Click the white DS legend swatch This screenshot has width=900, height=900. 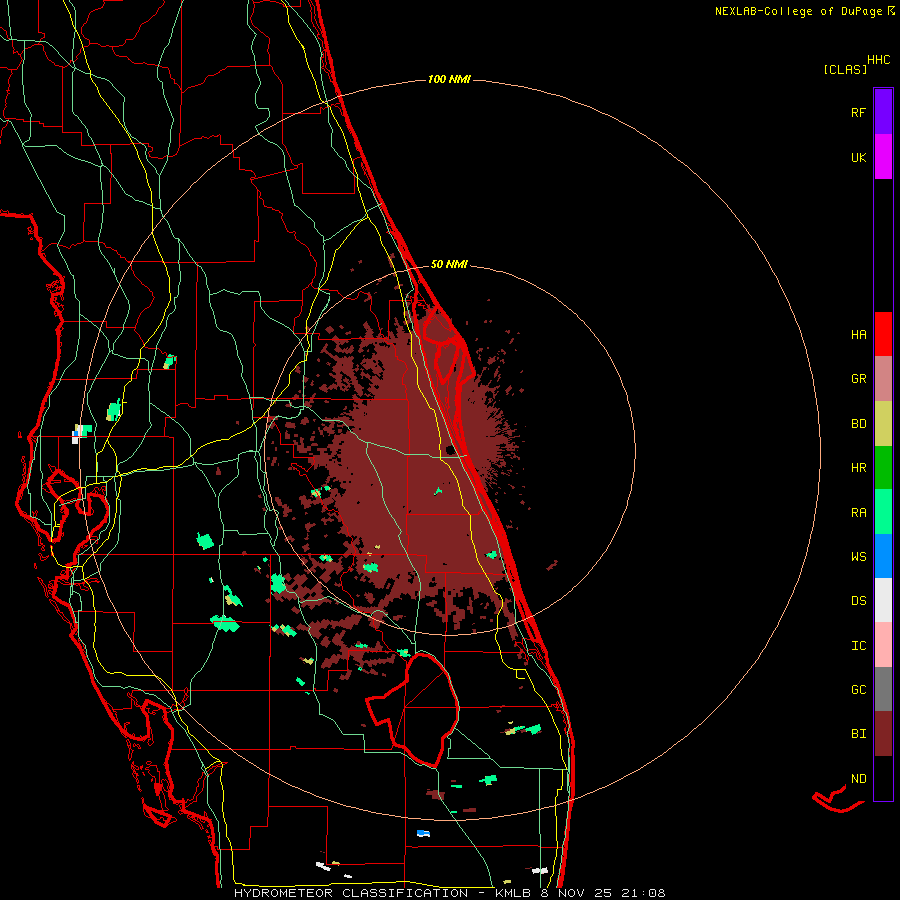coord(883,600)
